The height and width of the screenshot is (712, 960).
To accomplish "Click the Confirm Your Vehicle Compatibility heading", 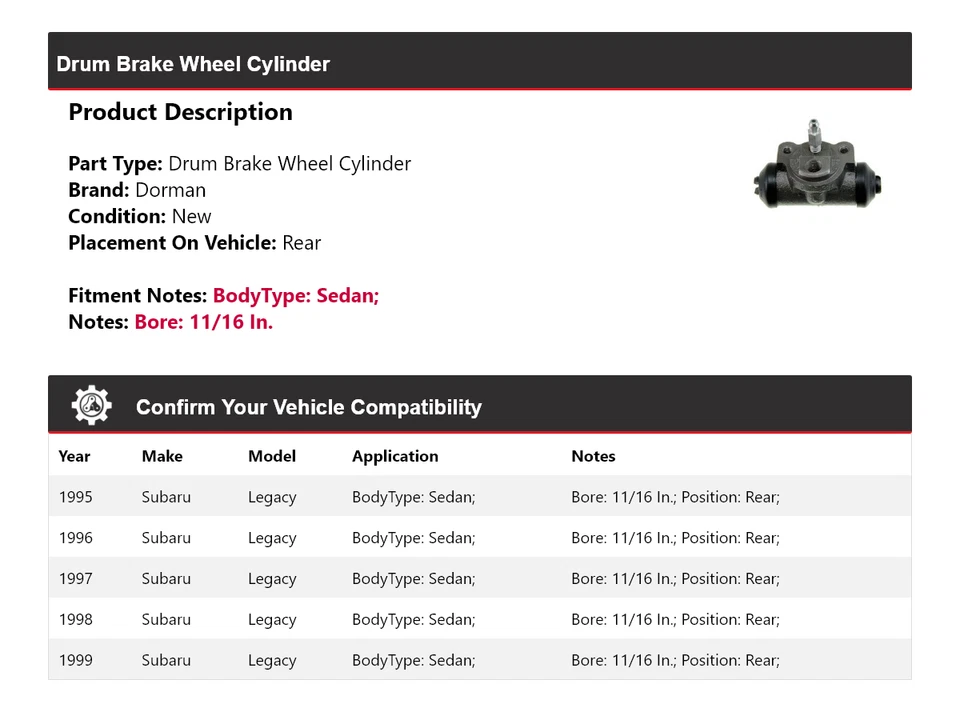I will (308, 407).
